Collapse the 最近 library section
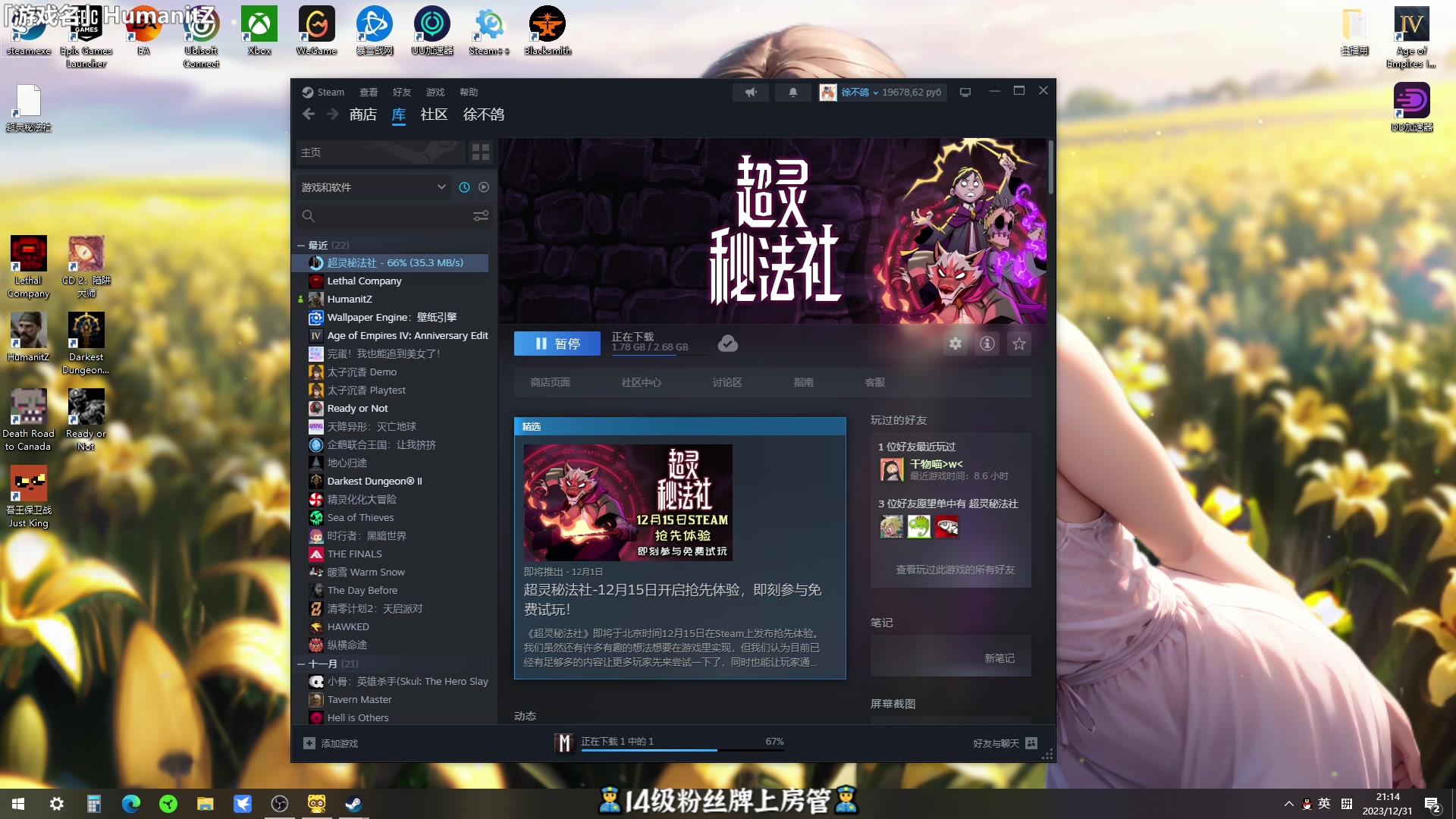 (301, 245)
